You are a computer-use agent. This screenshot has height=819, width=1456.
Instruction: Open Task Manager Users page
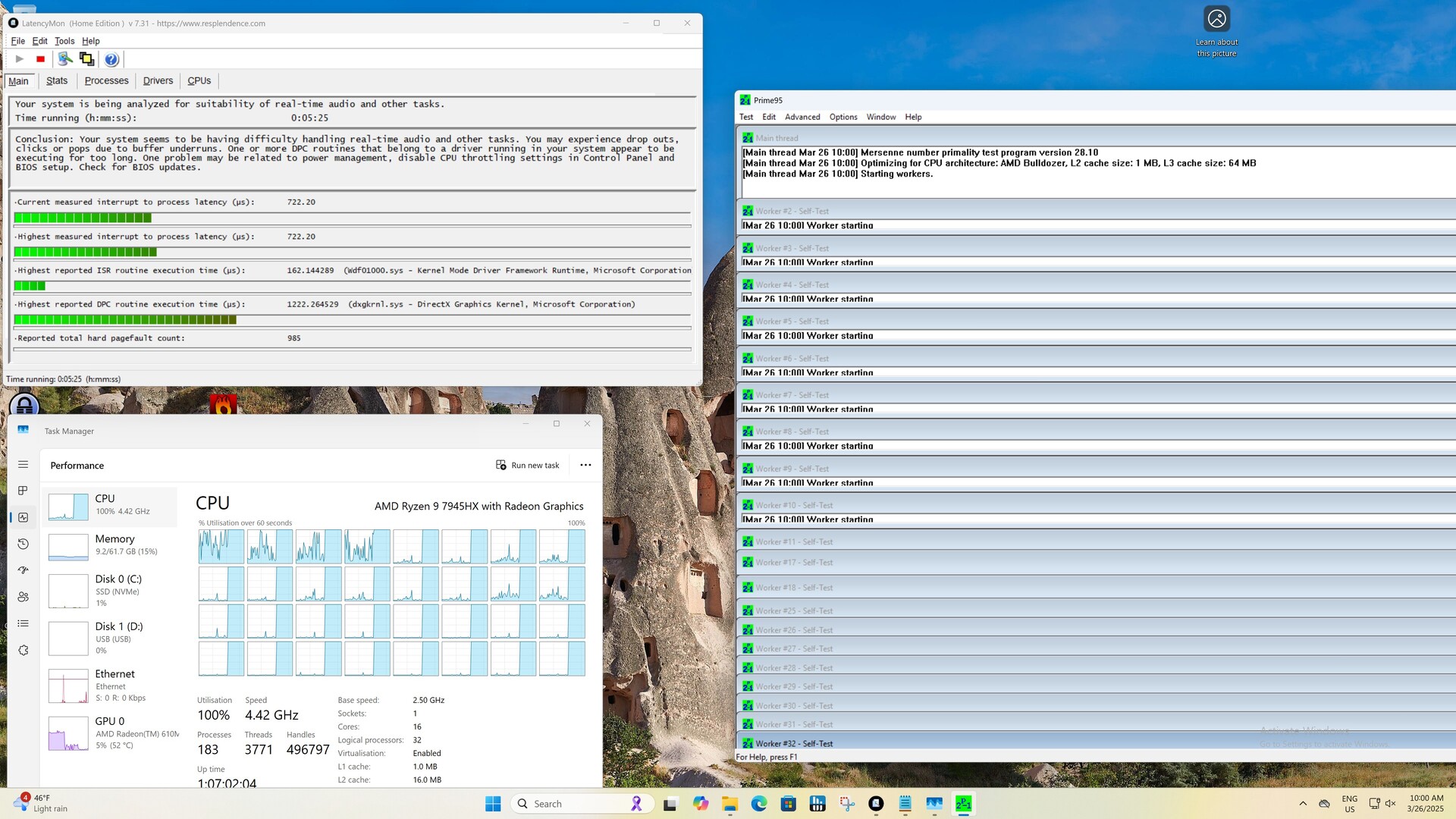(x=23, y=597)
